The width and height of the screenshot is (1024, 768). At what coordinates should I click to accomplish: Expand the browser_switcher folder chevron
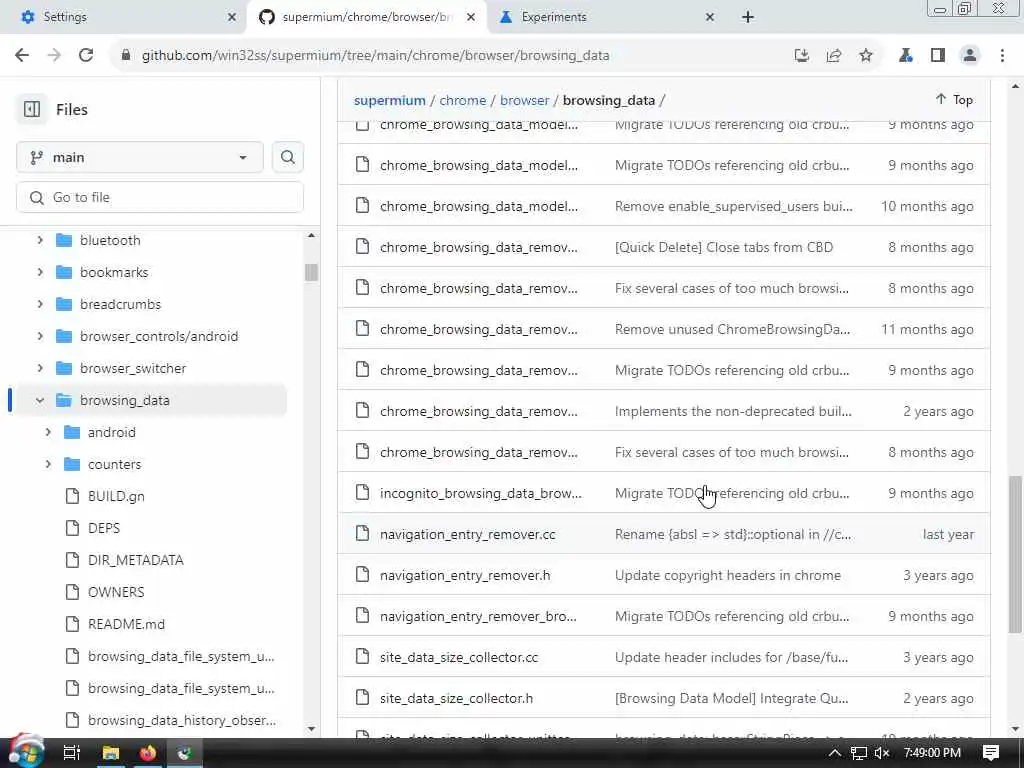40,368
